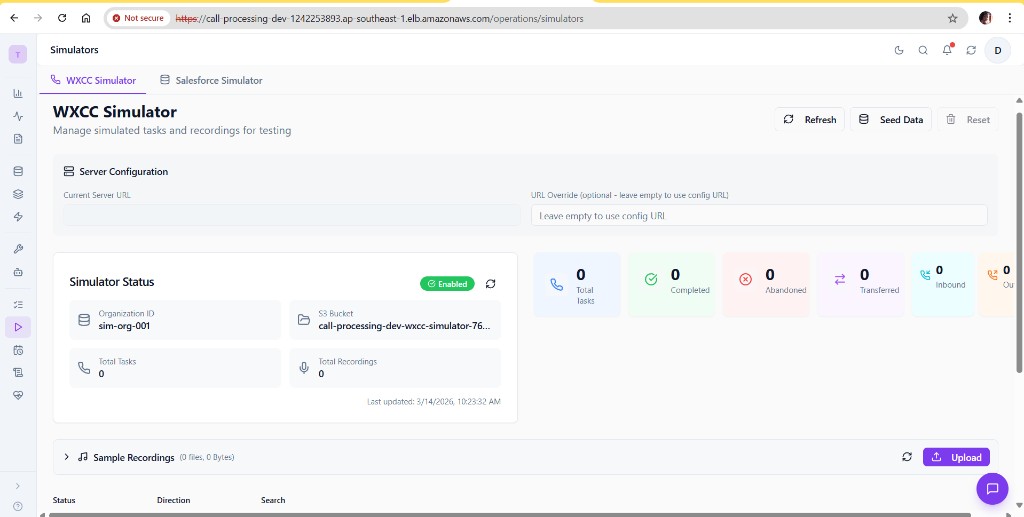Click the Reset button
Image resolution: width=1024 pixels, height=517 pixels.
tap(968, 119)
